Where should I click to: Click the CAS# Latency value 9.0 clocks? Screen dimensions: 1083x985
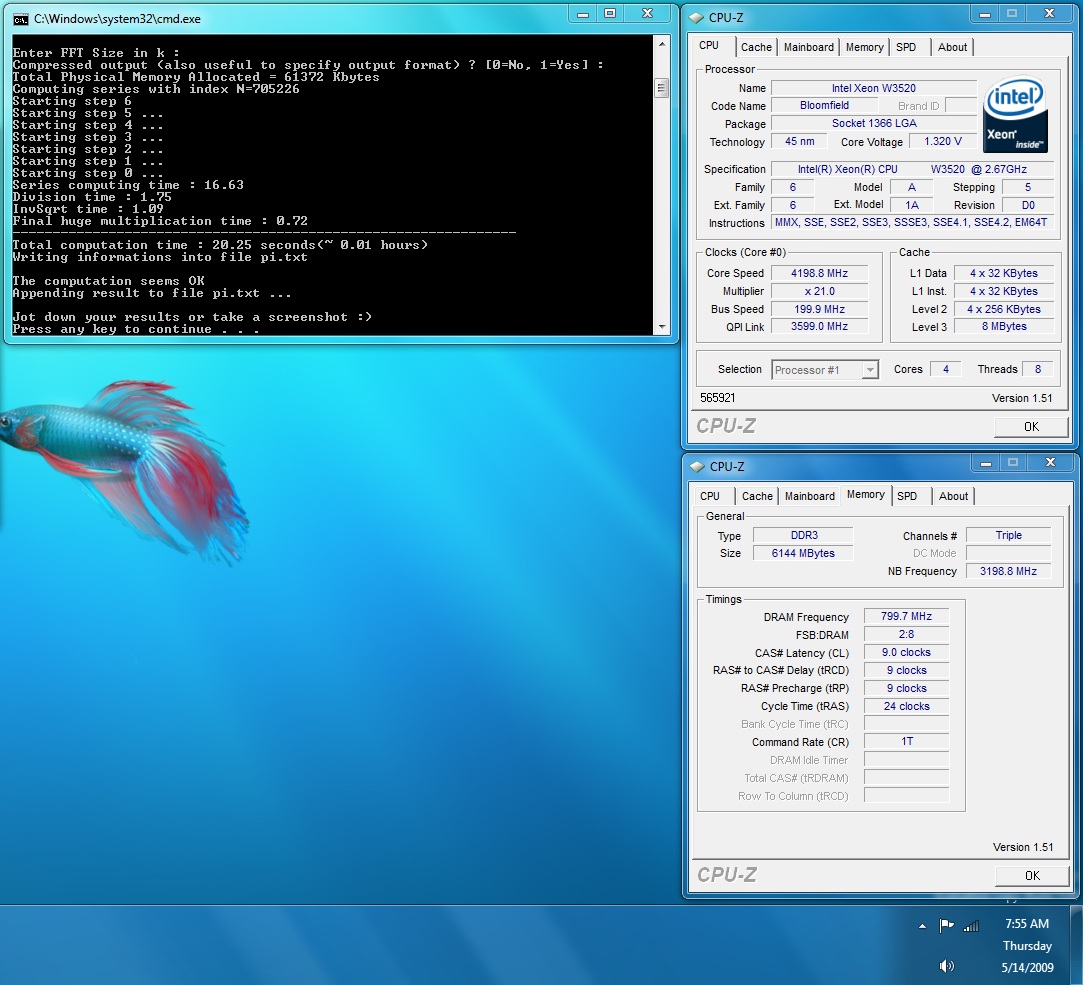coord(906,652)
